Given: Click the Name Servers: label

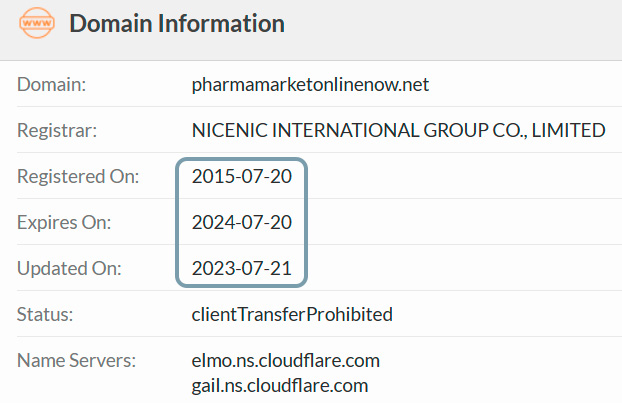Looking at the screenshot, I should point(77,361).
